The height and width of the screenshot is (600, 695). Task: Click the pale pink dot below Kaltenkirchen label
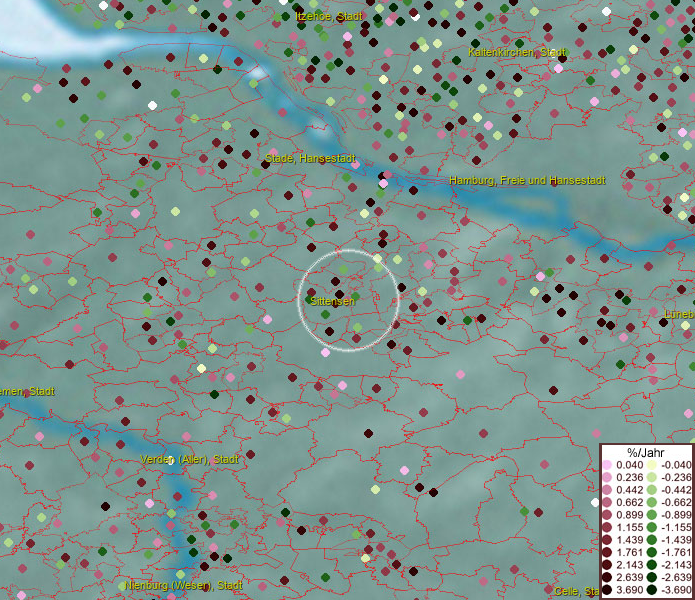[558, 69]
